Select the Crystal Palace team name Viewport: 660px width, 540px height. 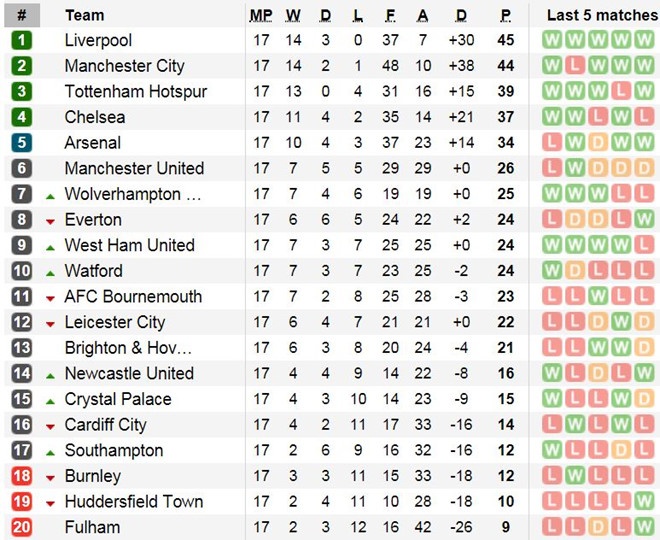[118, 399]
